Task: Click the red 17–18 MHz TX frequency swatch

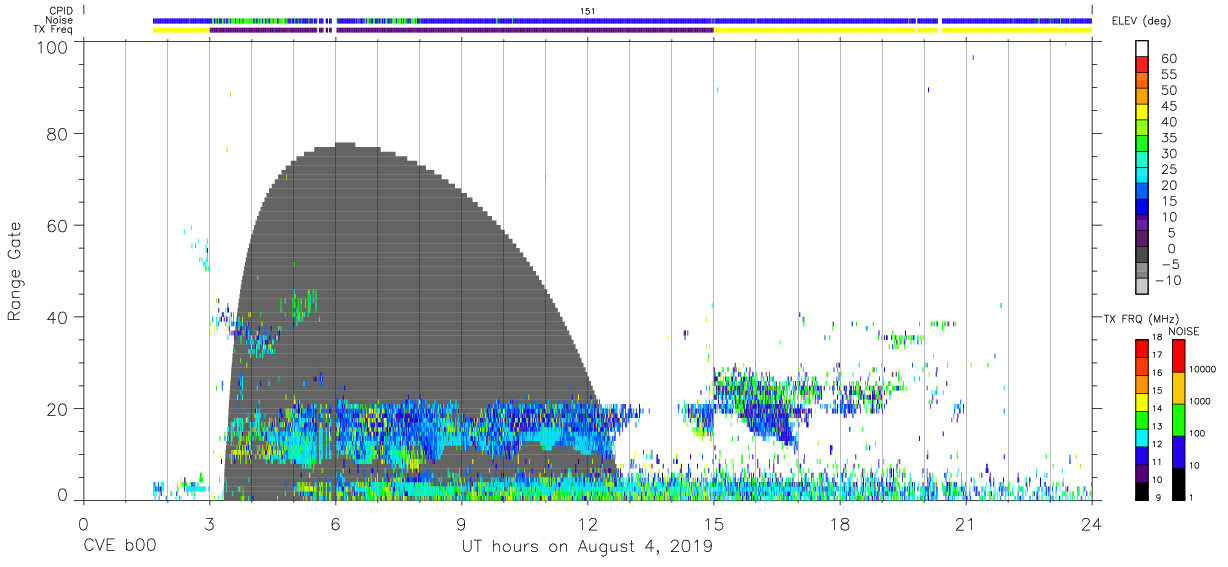Action: (1142, 348)
